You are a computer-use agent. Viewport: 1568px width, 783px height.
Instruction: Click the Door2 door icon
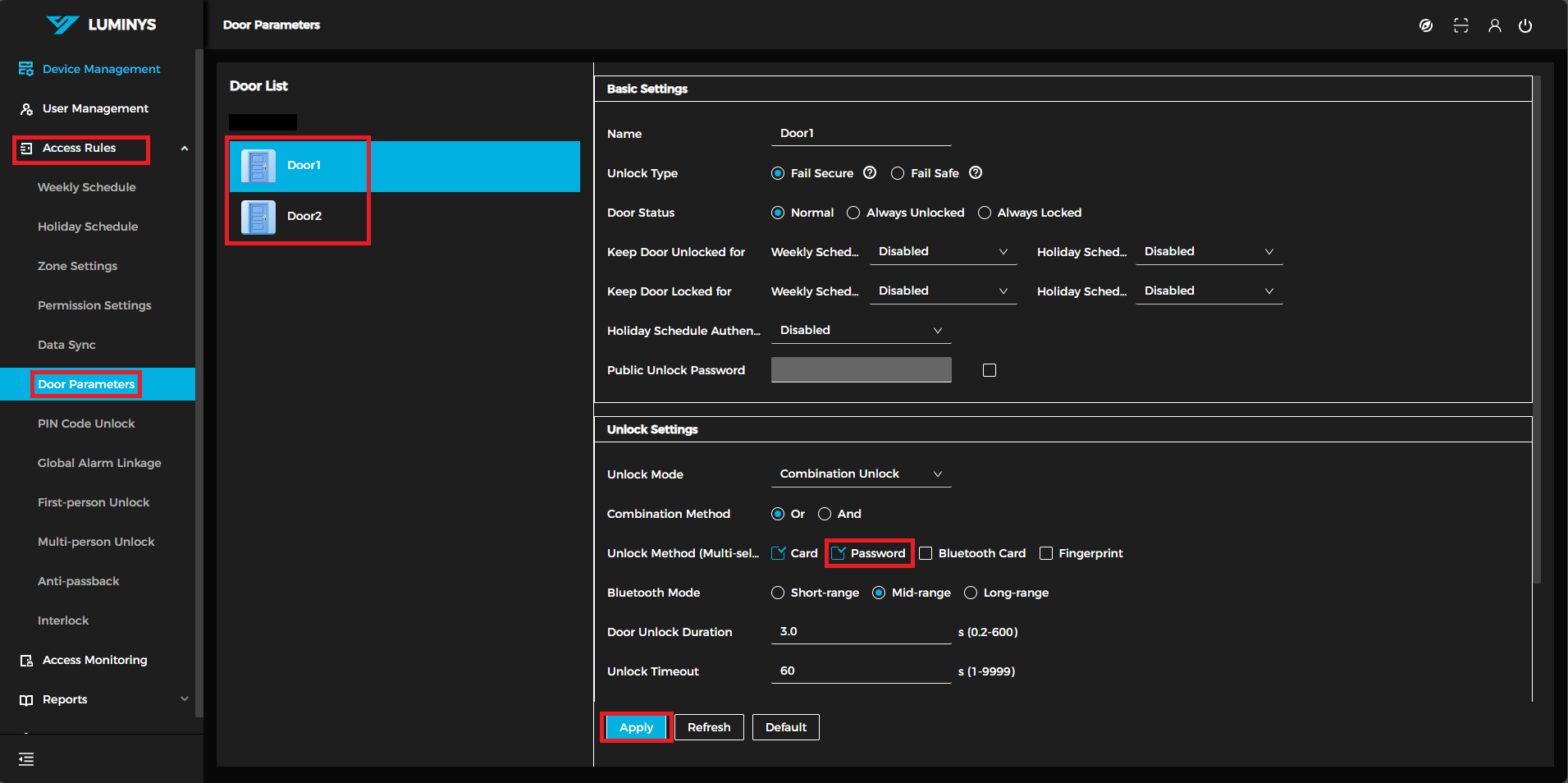tap(258, 217)
